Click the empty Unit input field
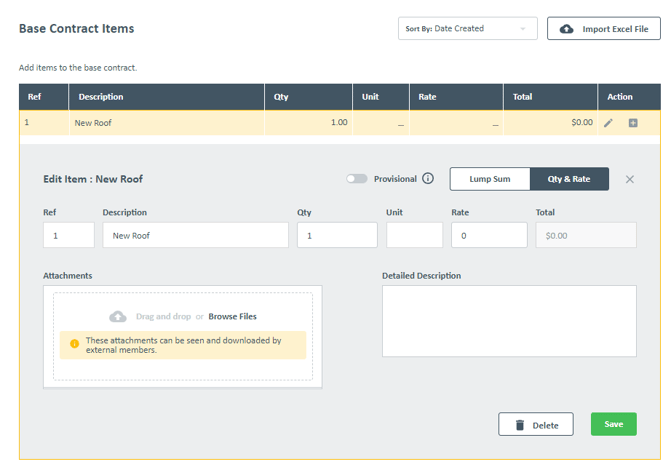Viewport: 671px width, 467px height. pos(415,235)
